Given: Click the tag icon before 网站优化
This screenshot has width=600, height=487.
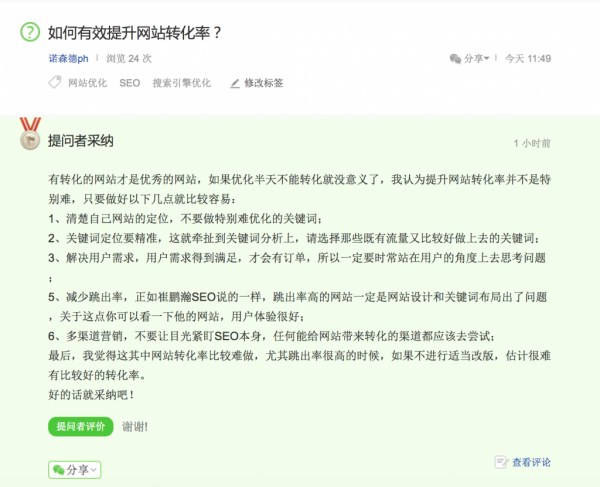Looking at the screenshot, I should pos(54,83).
